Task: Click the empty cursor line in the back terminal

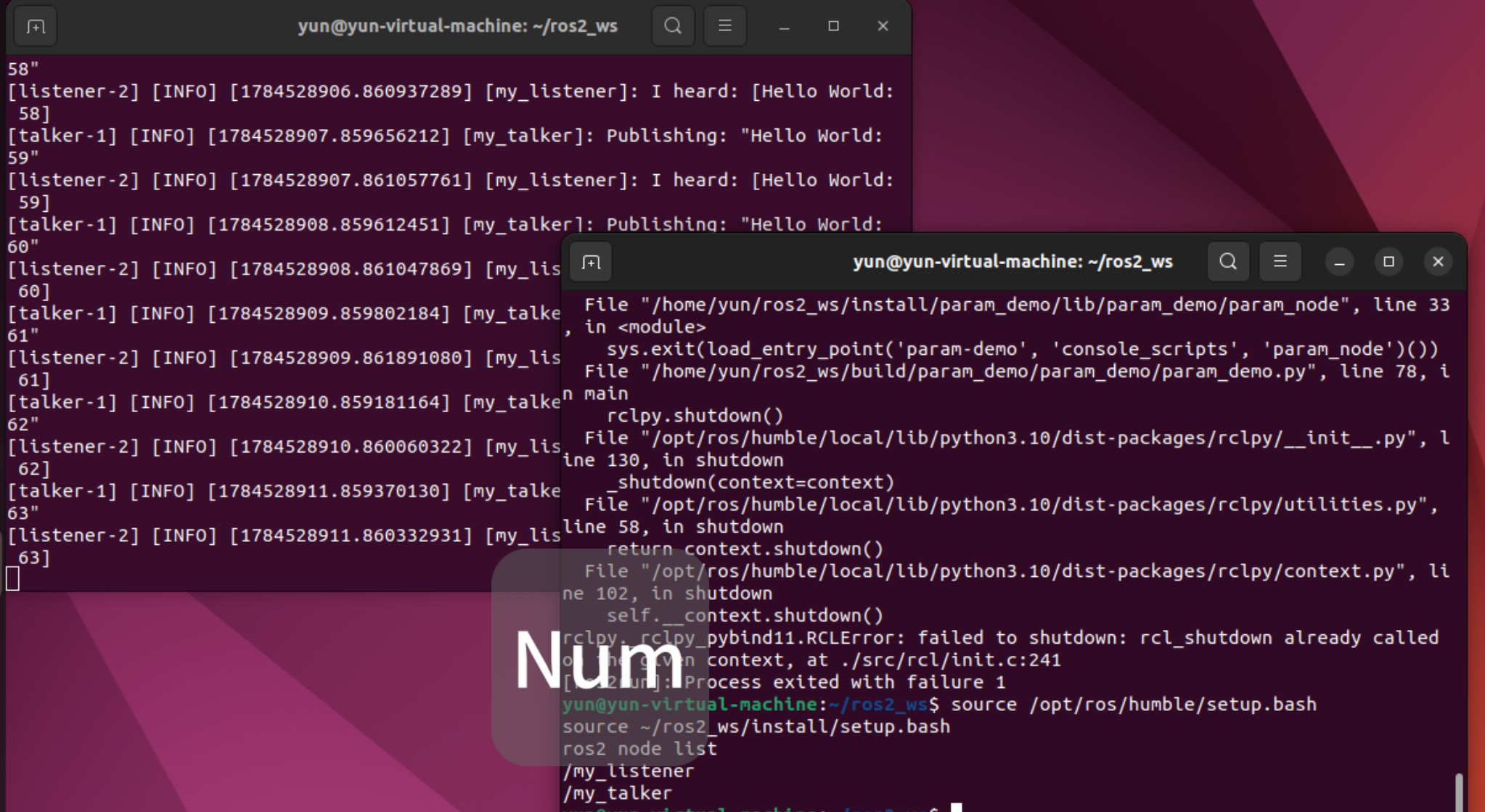Action: 283,579
